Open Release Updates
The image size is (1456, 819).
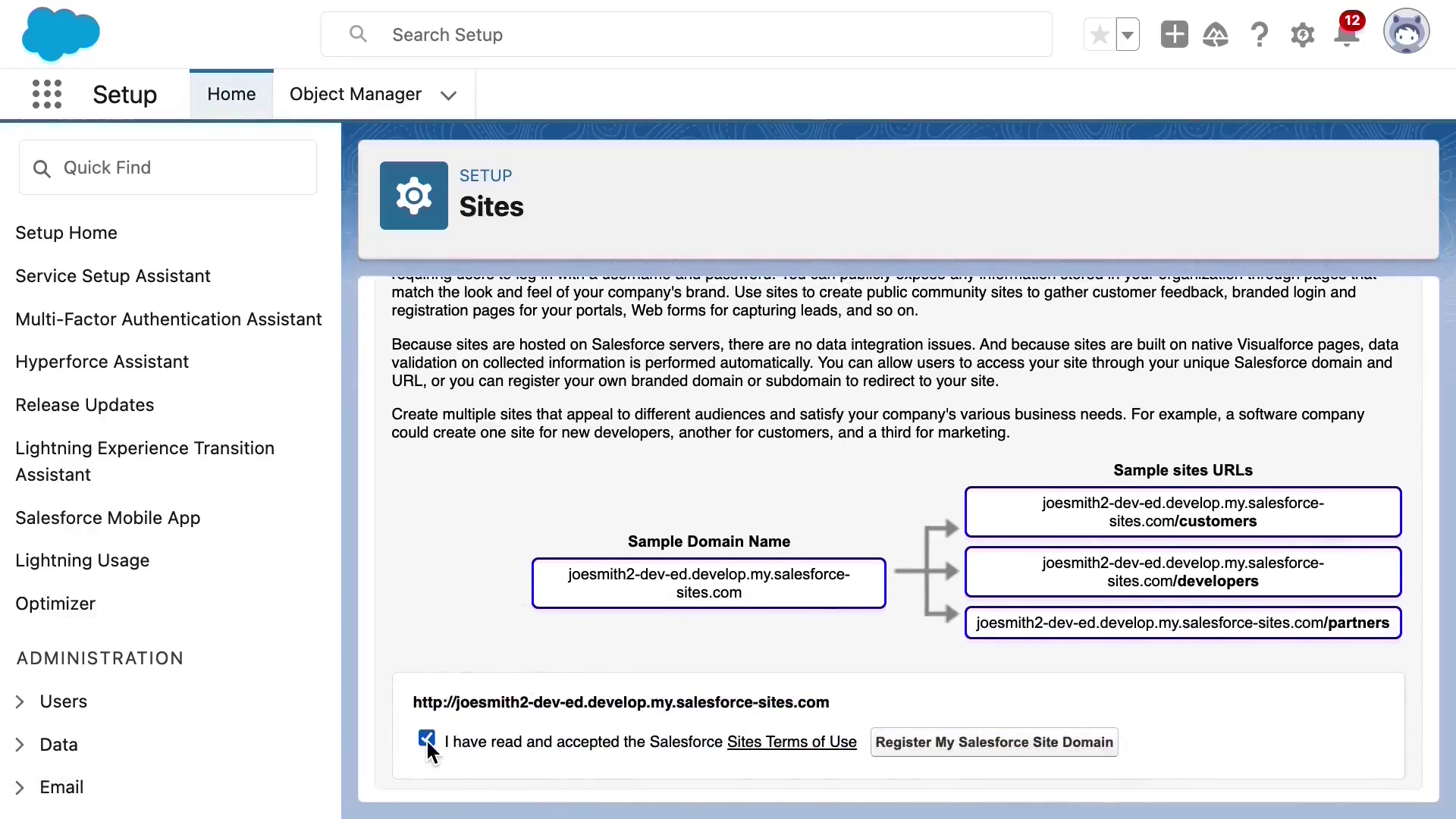pyautogui.click(x=84, y=405)
